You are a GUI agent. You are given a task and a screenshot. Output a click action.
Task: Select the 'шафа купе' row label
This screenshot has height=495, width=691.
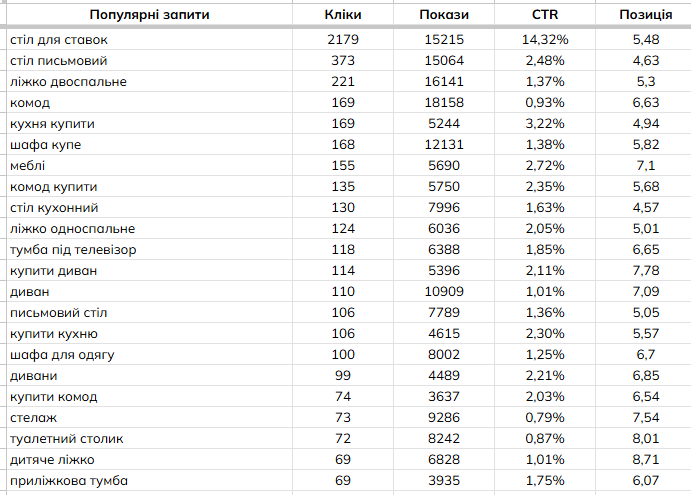coord(46,144)
